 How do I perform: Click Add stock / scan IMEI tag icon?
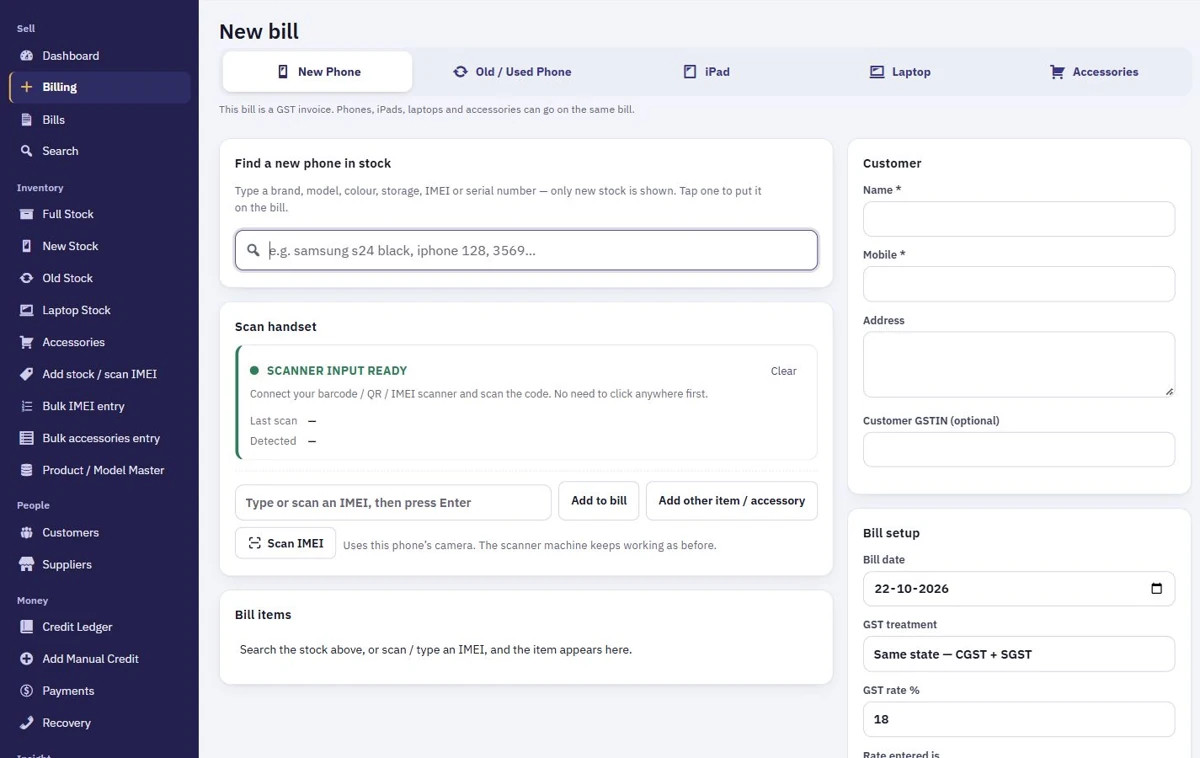click(x=26, y=374)
